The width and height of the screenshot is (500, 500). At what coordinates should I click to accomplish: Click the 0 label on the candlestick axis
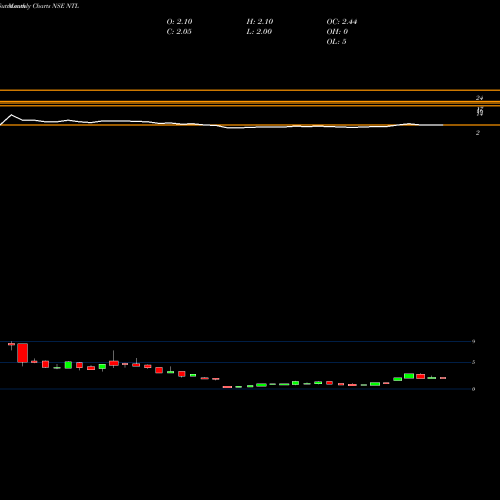tap(473, 389)
